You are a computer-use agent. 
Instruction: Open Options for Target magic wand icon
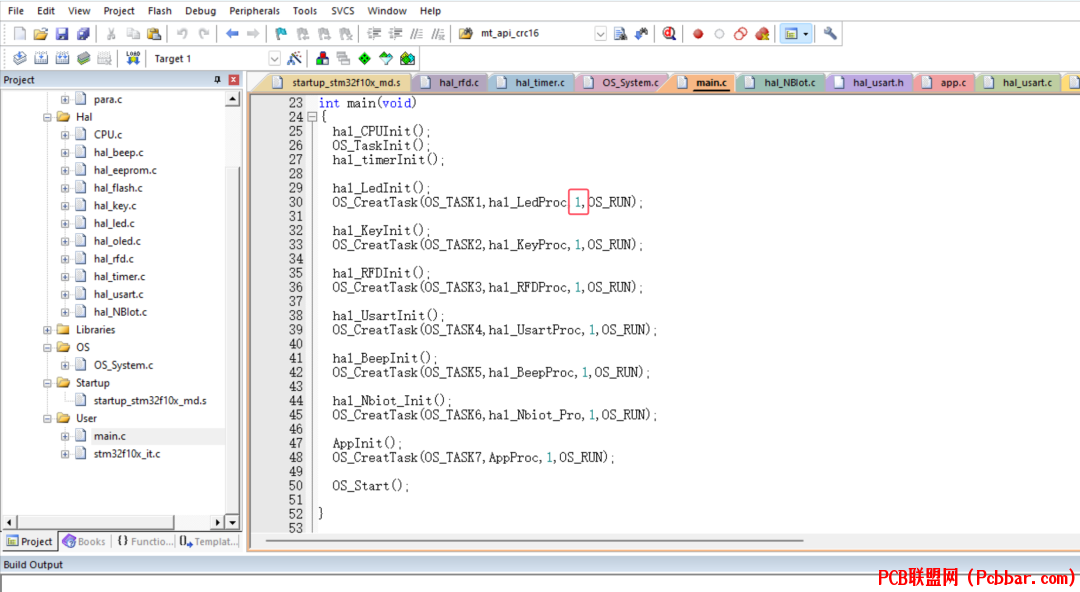[294, 59]
